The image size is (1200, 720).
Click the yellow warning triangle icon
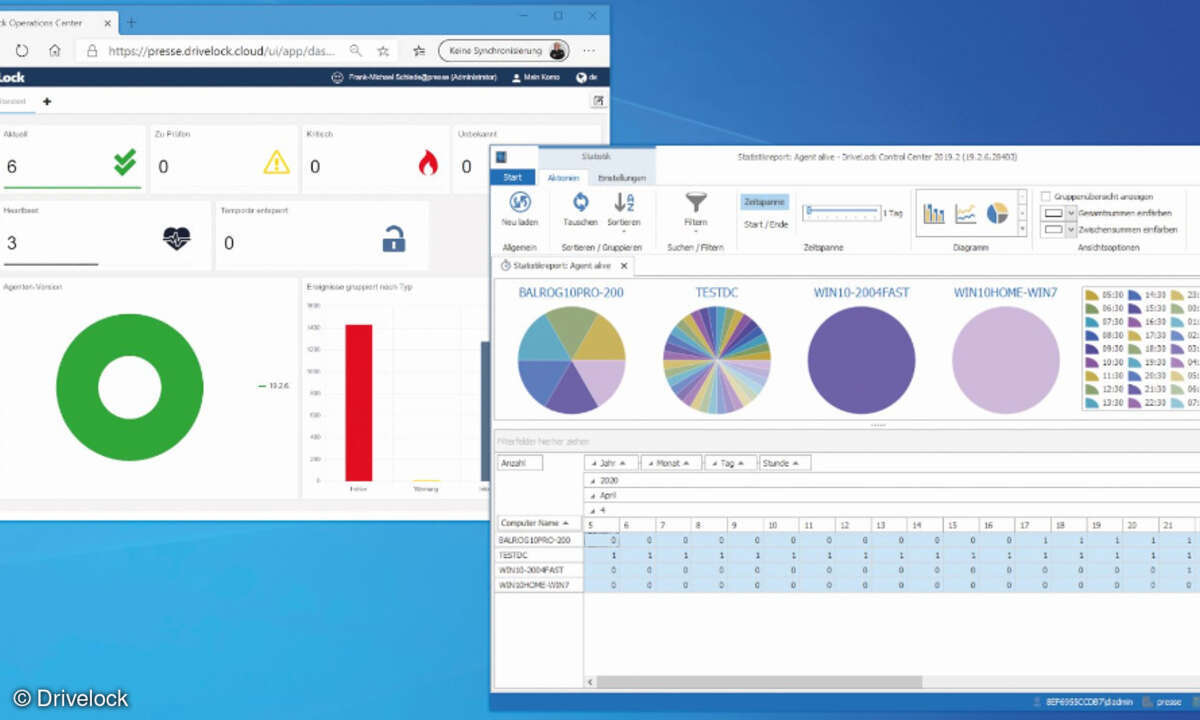(x=276, y=162)
